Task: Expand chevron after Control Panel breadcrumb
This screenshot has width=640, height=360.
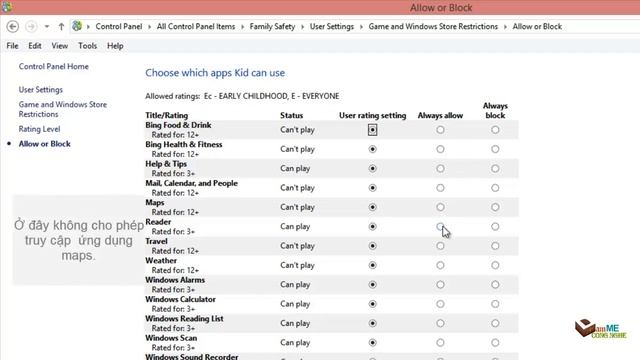Action: [x=149, y=27]
